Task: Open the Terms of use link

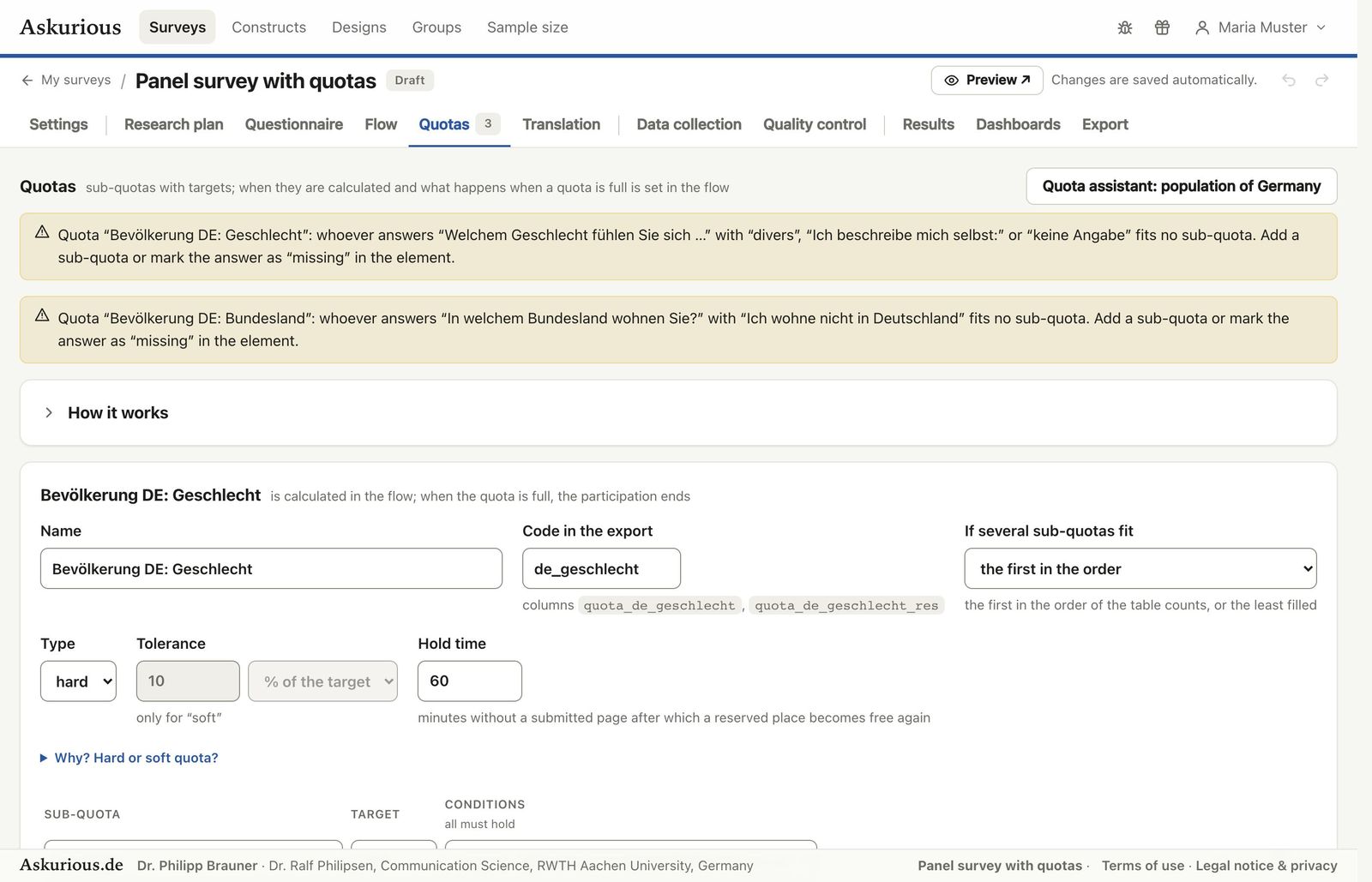Action: [x=1142, y=866]
